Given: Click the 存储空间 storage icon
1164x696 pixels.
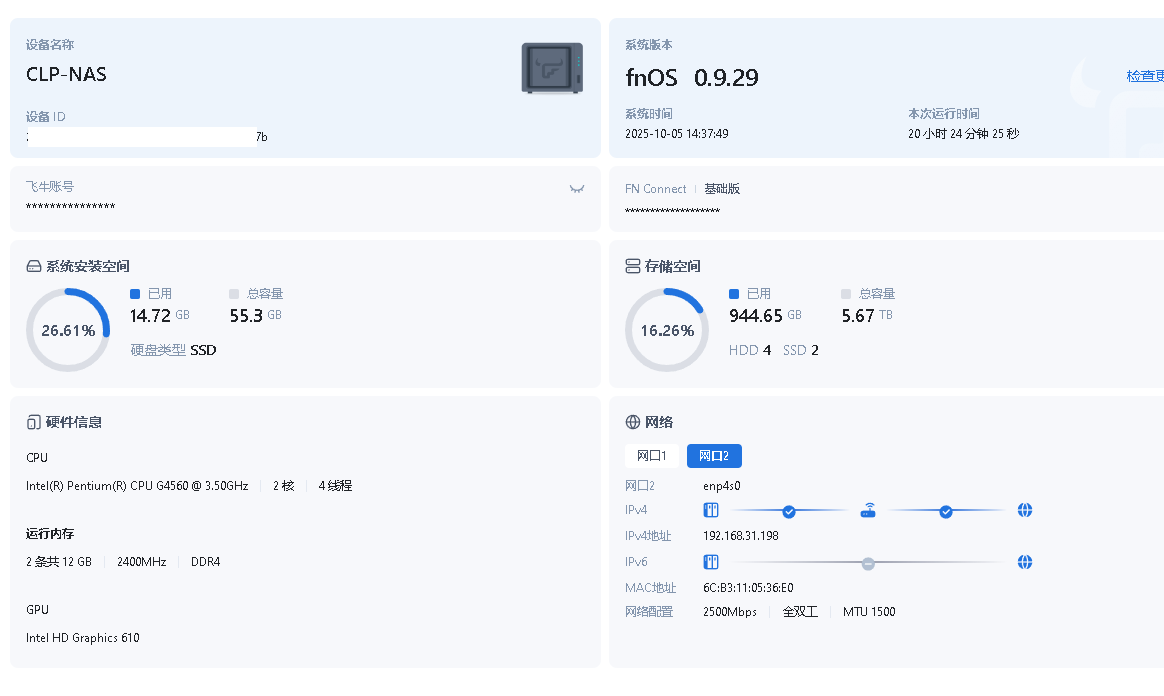Looking at the screenshot, I should tap(632, 267).
